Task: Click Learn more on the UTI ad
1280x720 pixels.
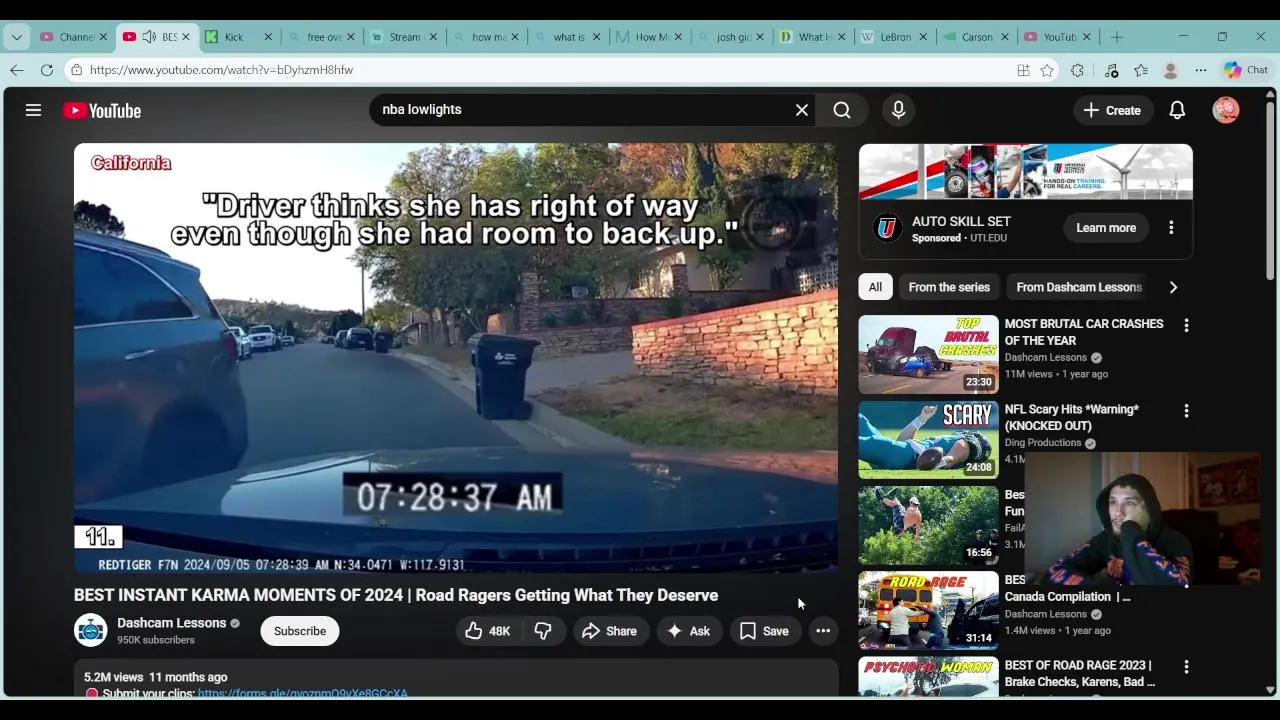Action: [x=1106, y=228]
